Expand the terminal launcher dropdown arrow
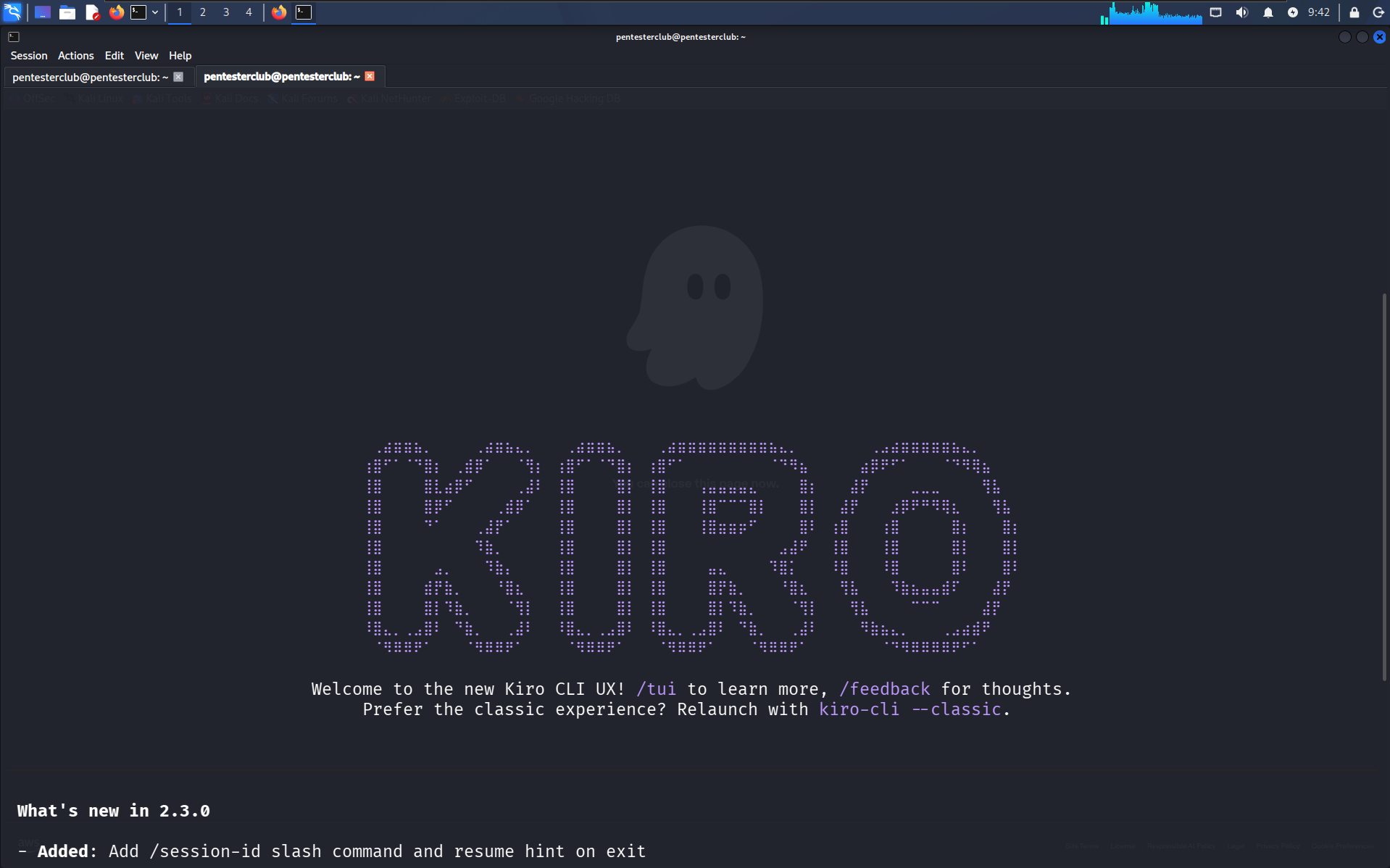This screenshot has width=1390, height=868. click(x=155, y=12)
